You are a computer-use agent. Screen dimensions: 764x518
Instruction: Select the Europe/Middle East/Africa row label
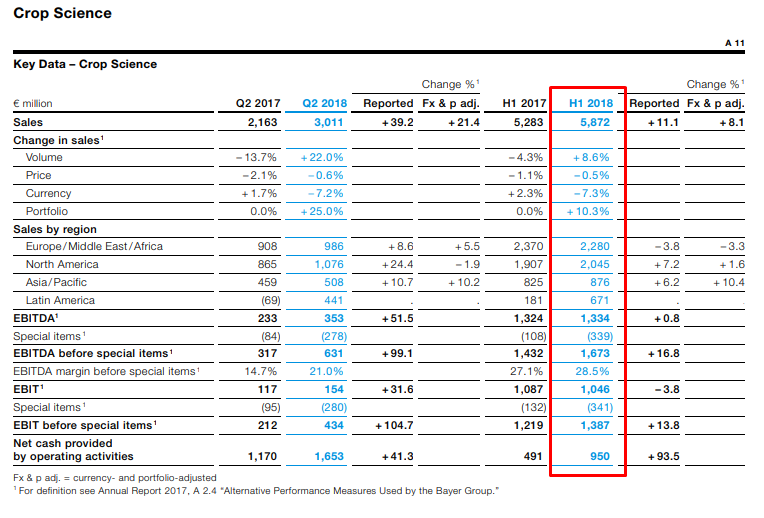[x=94, y=246]
